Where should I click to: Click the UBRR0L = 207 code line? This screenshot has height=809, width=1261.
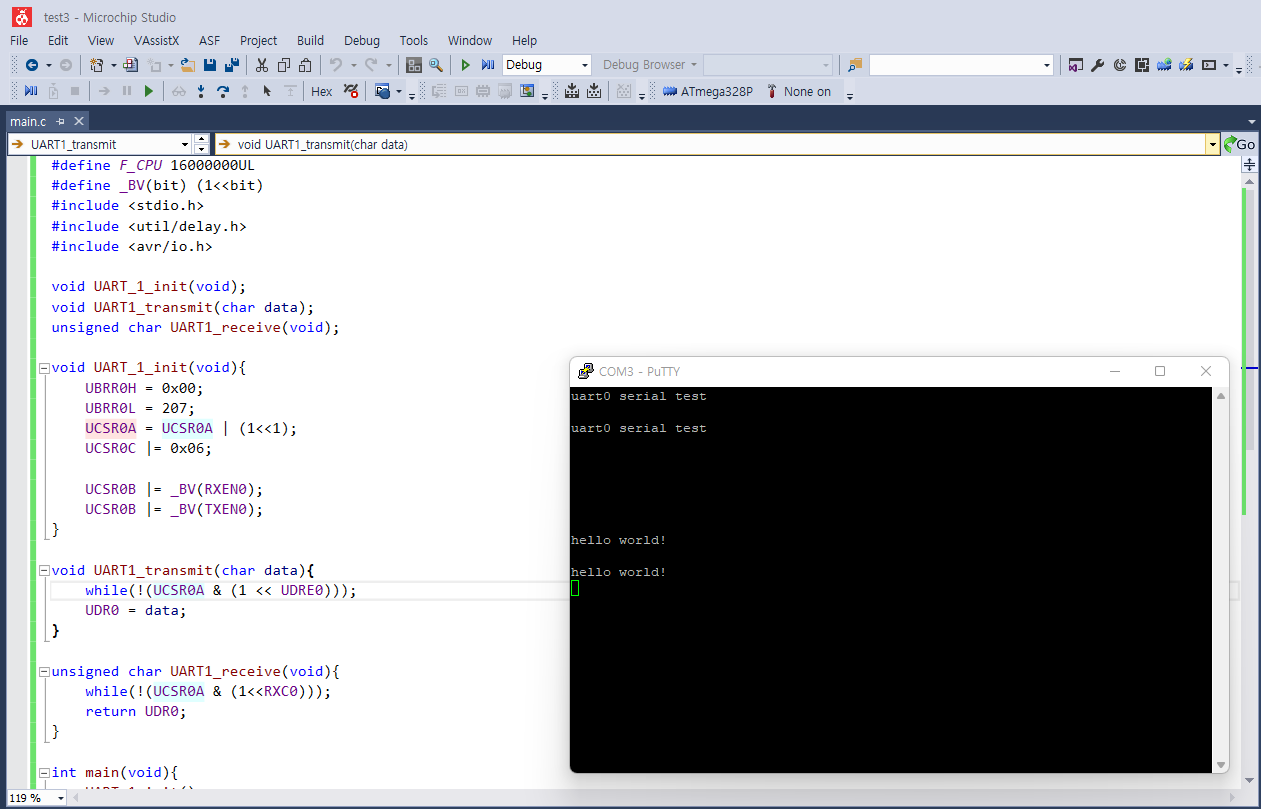(140, 408)
